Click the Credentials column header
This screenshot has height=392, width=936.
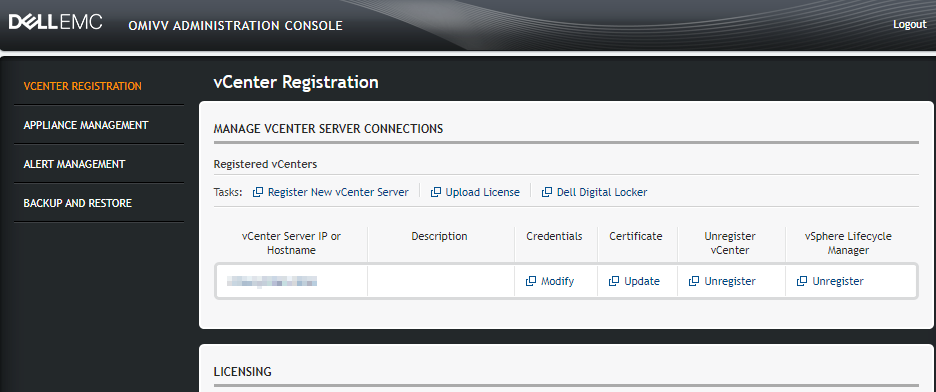point(554,236)
